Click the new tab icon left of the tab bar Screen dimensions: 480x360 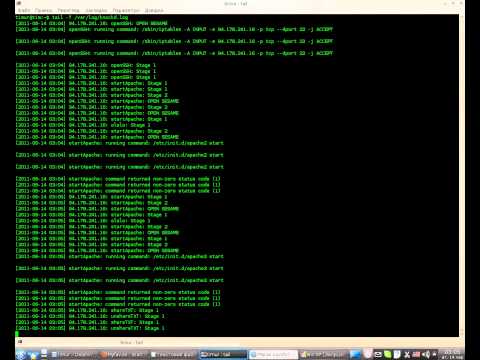pos(20,342)
